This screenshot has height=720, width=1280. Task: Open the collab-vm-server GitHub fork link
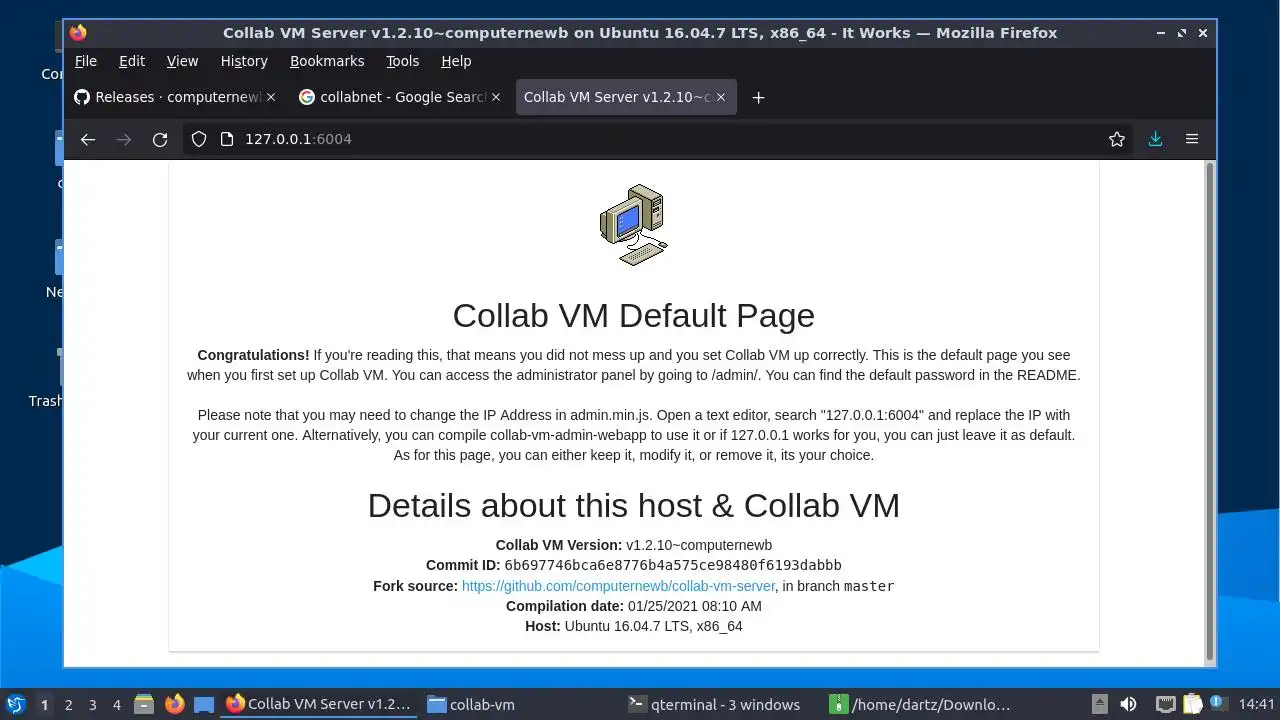(618, 586)
